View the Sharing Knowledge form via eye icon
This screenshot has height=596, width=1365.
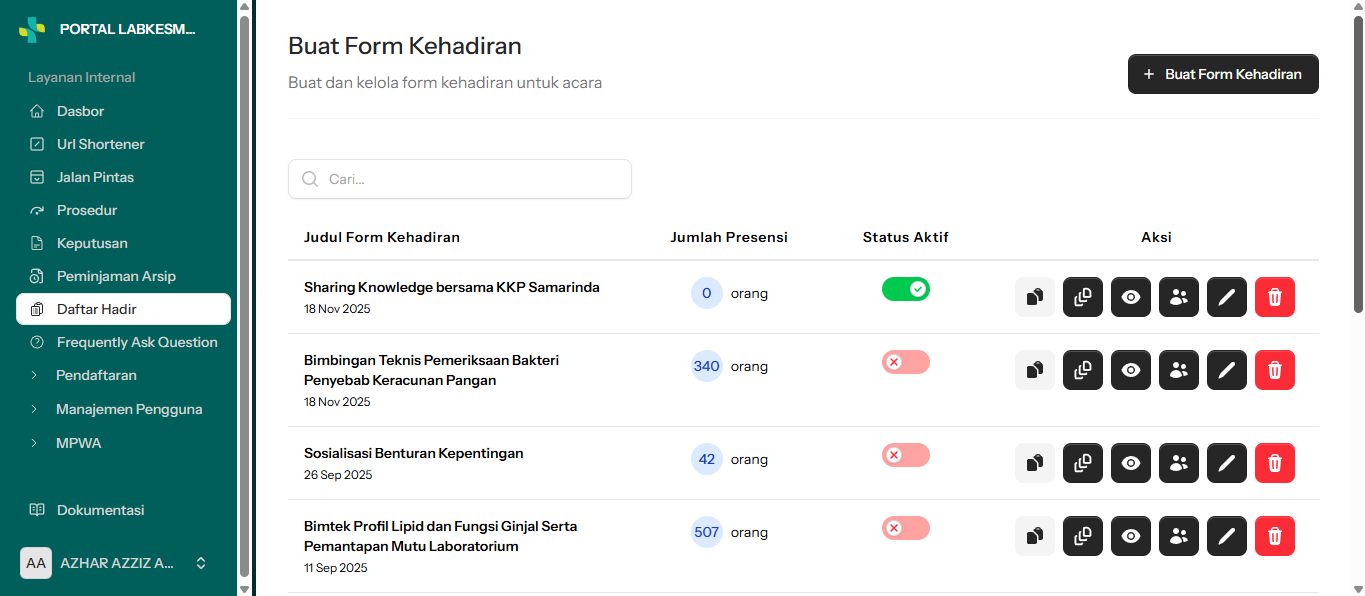click(1131, 297)
